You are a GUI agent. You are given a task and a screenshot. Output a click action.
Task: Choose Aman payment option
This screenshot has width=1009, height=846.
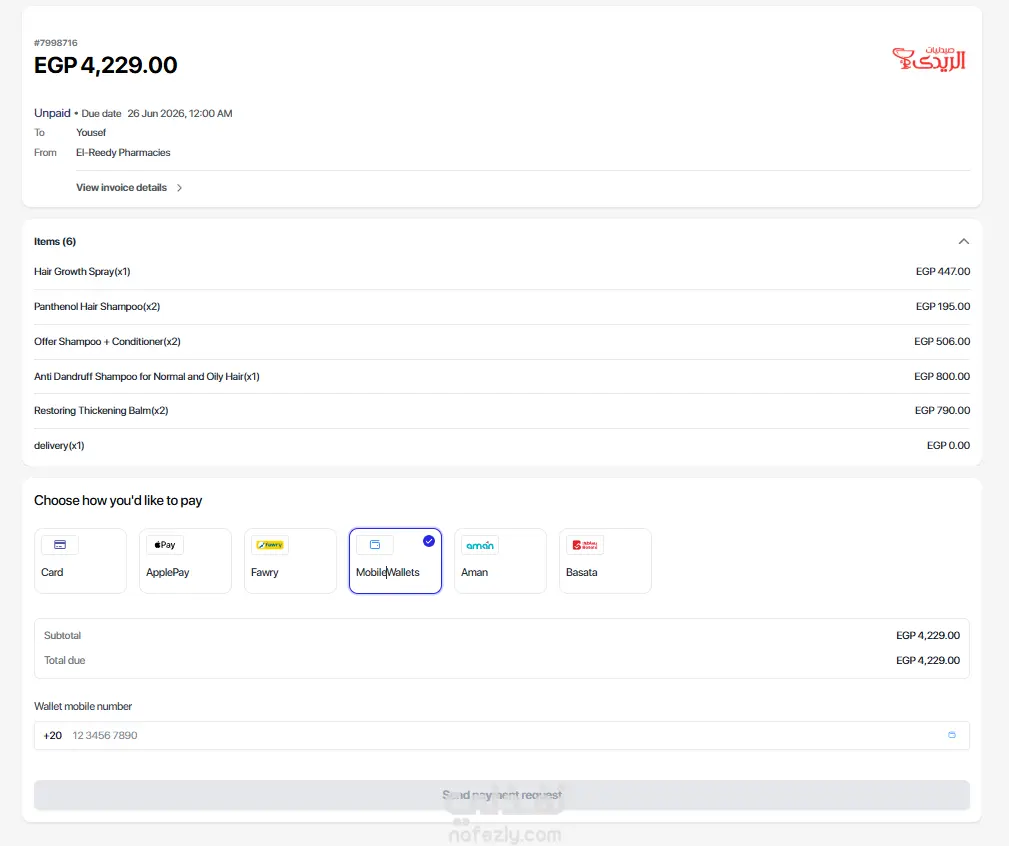(500, 561)
